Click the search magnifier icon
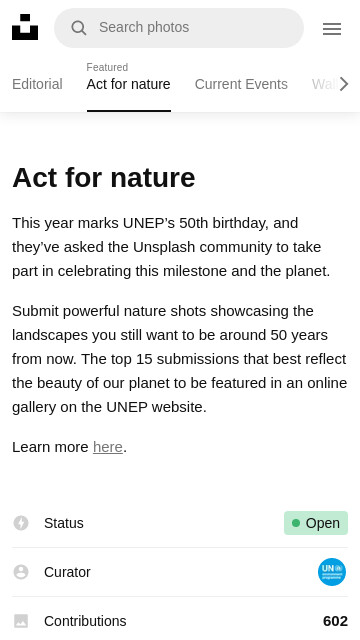Screen dimensions: 360x640 pos(78,28)
